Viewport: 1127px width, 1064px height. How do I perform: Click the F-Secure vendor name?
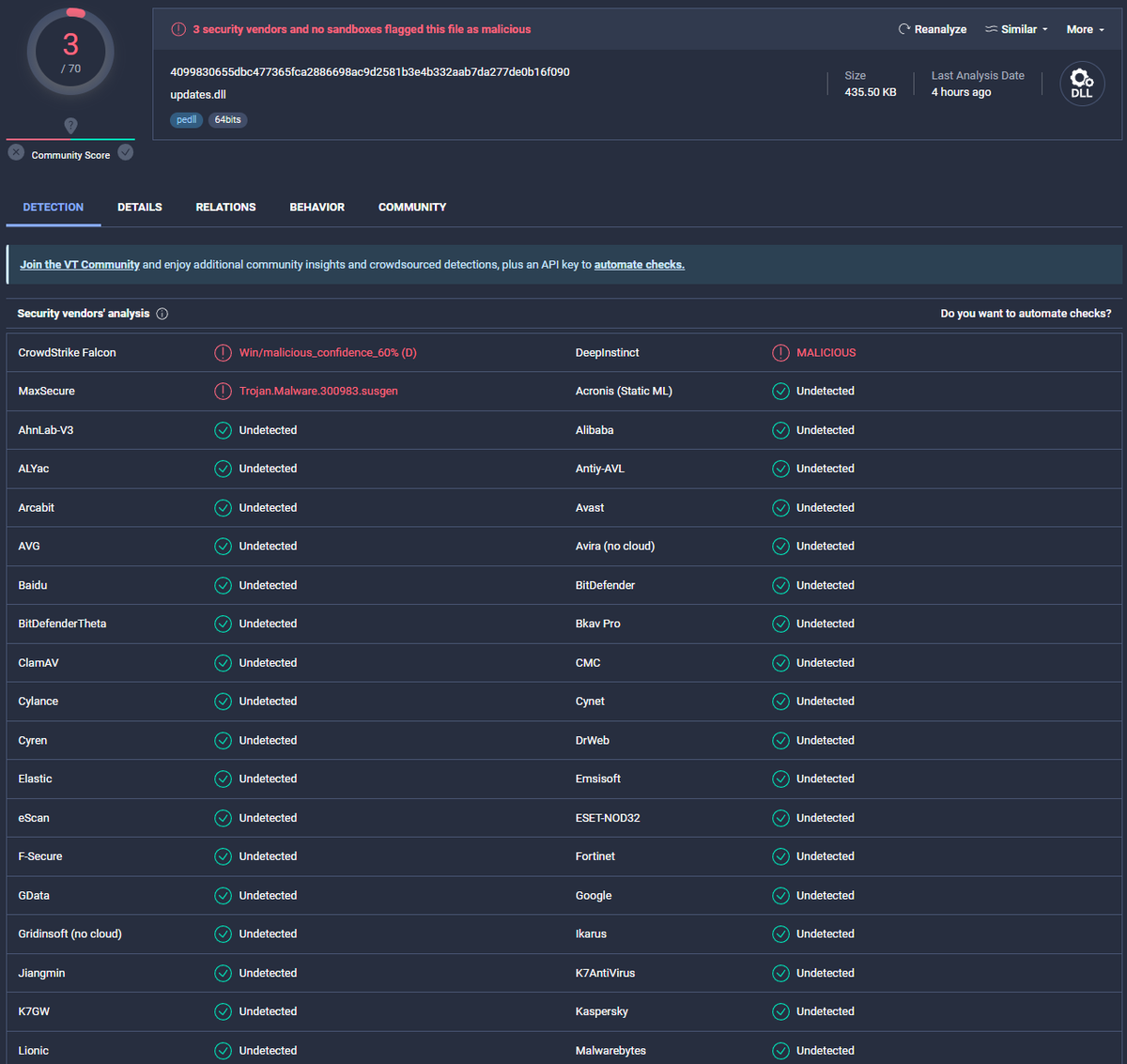click(x=40, y=856)
